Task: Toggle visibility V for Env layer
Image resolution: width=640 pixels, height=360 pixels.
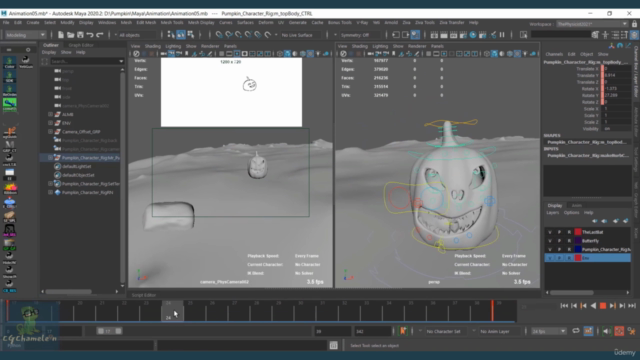Action: click(550, 258)
